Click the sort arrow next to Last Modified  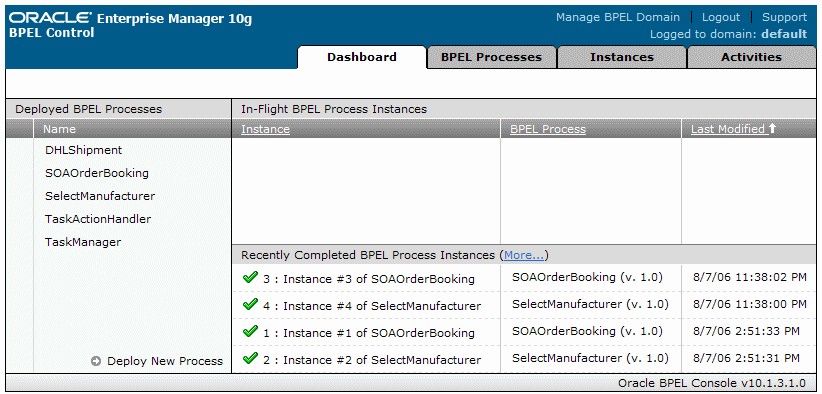click(x=772, y=128)
